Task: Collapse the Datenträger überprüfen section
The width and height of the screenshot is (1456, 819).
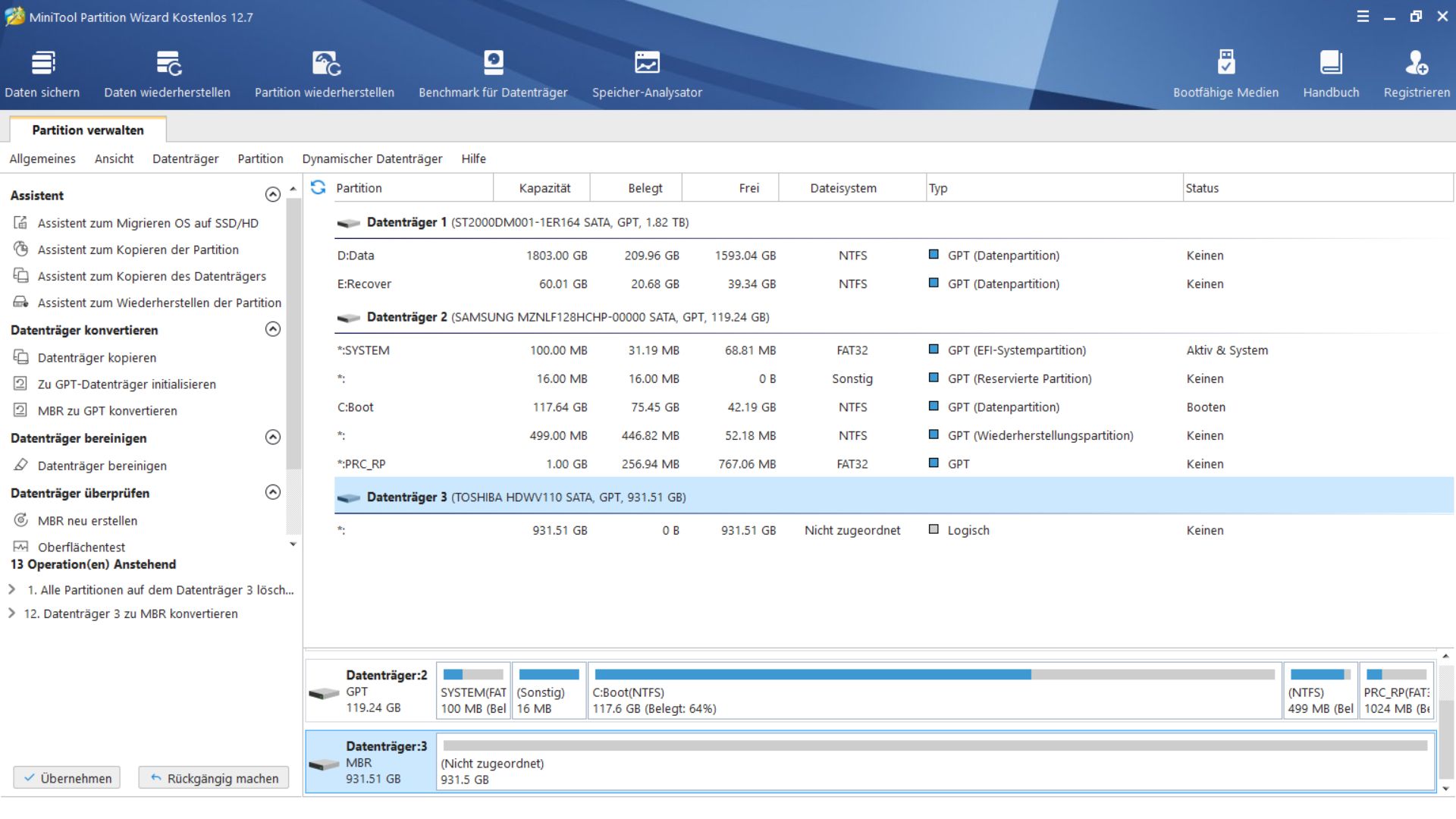Action: [x=273, y=492]
